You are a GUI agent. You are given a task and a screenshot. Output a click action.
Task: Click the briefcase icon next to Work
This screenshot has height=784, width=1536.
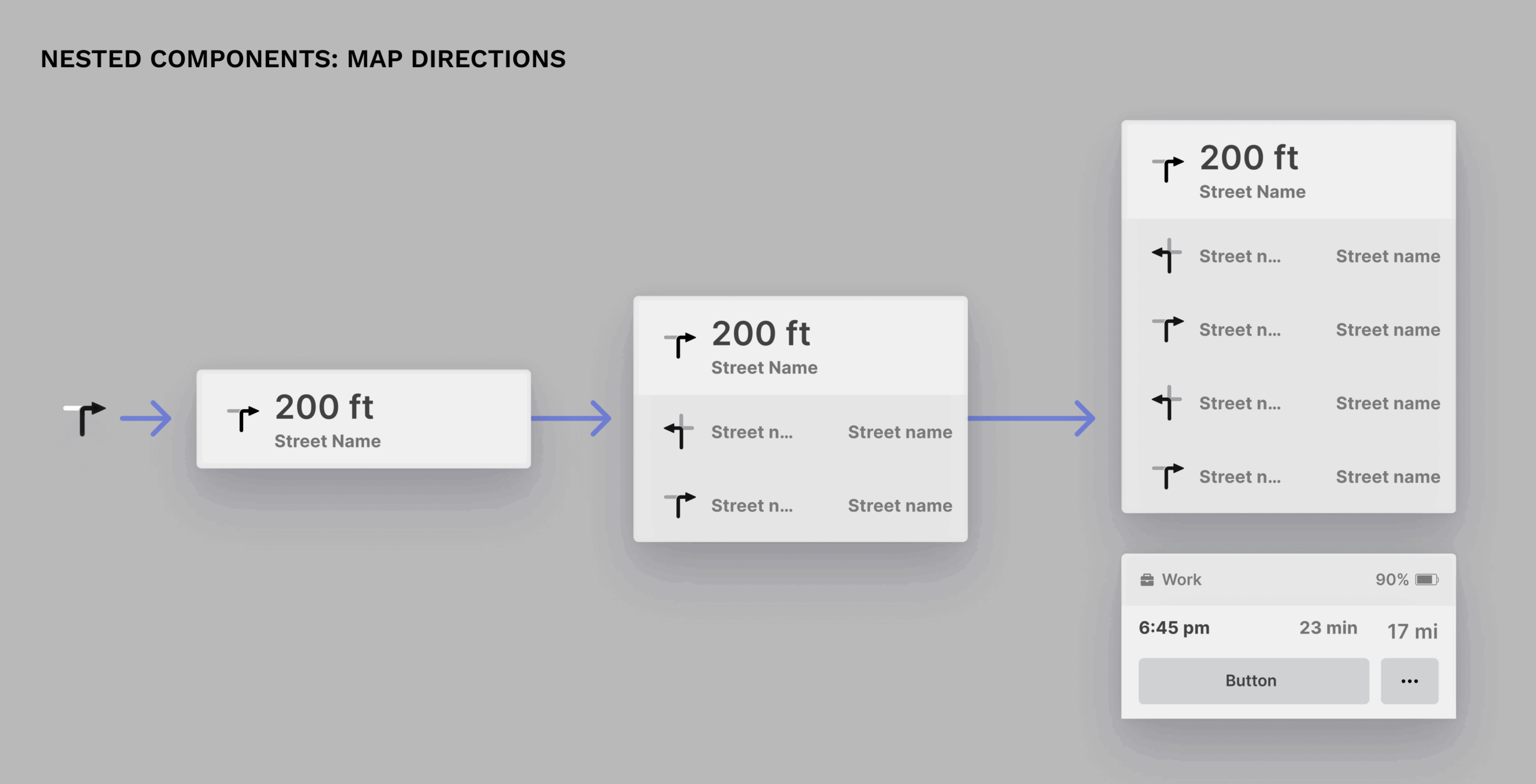click(x=1147, y=579)
